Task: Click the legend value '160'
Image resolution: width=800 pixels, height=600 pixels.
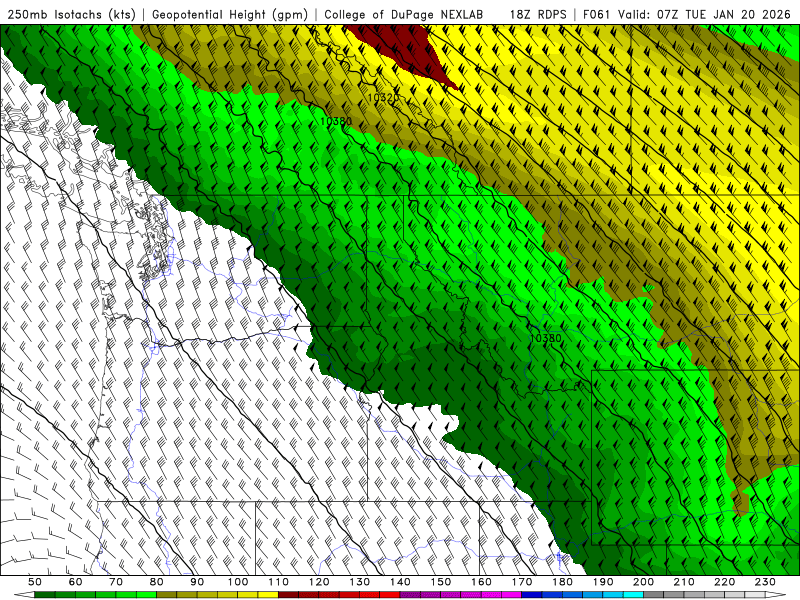Action: point(481,582)
